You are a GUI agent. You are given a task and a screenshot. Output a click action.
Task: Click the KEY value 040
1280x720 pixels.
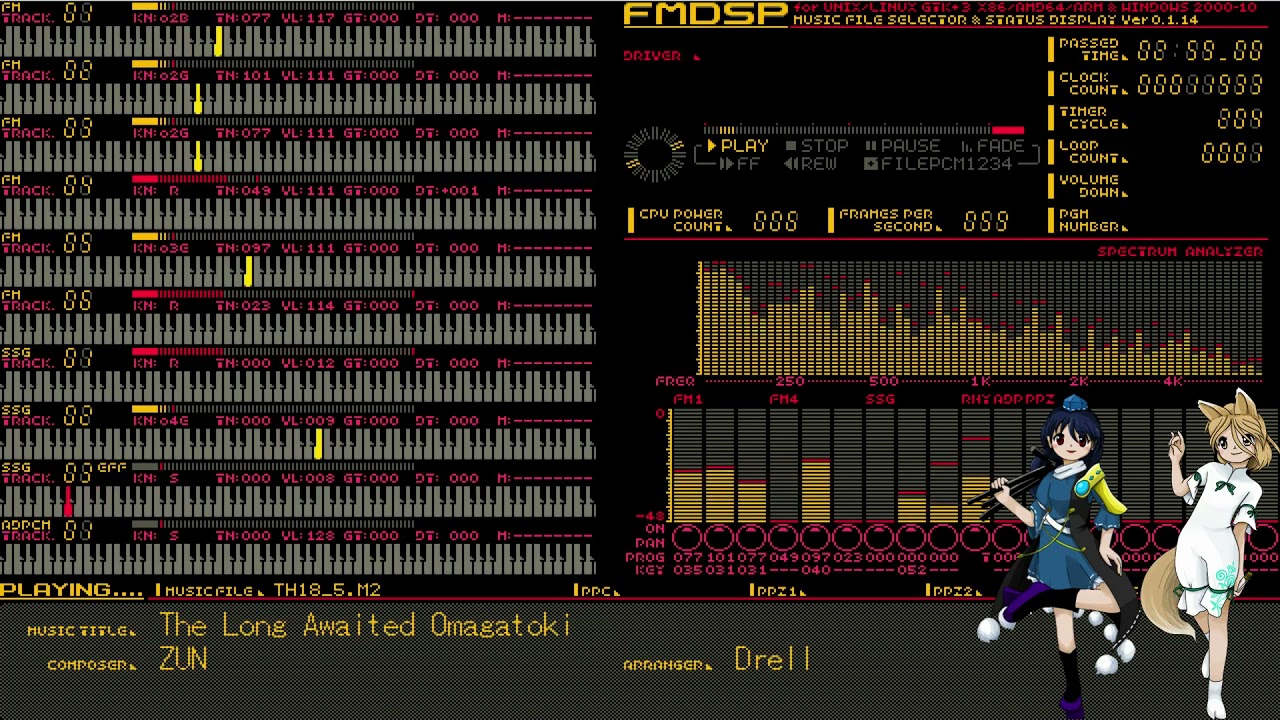coord(815,570)
